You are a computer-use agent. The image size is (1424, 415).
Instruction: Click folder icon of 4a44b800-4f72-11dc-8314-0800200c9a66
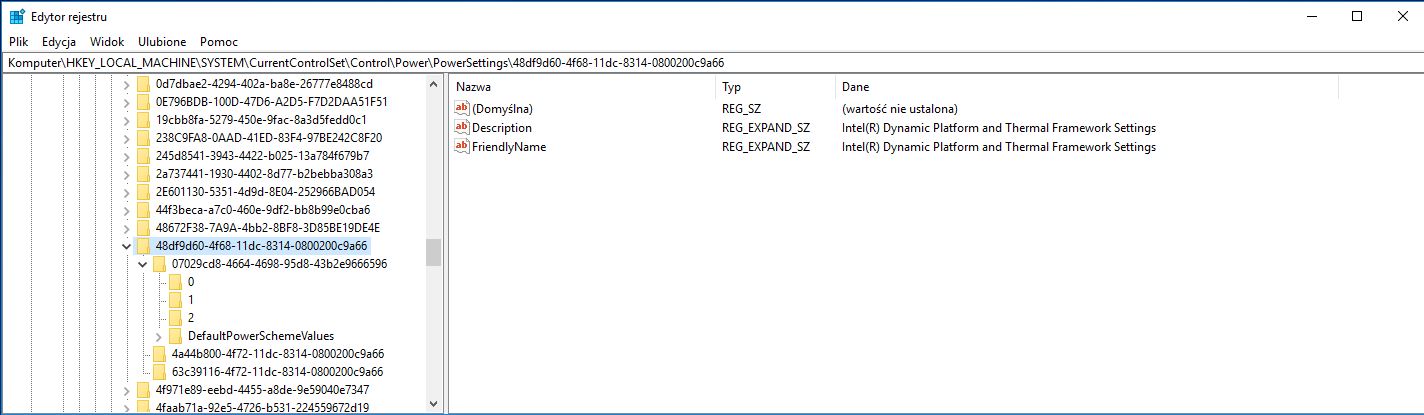tap(159, 354)
